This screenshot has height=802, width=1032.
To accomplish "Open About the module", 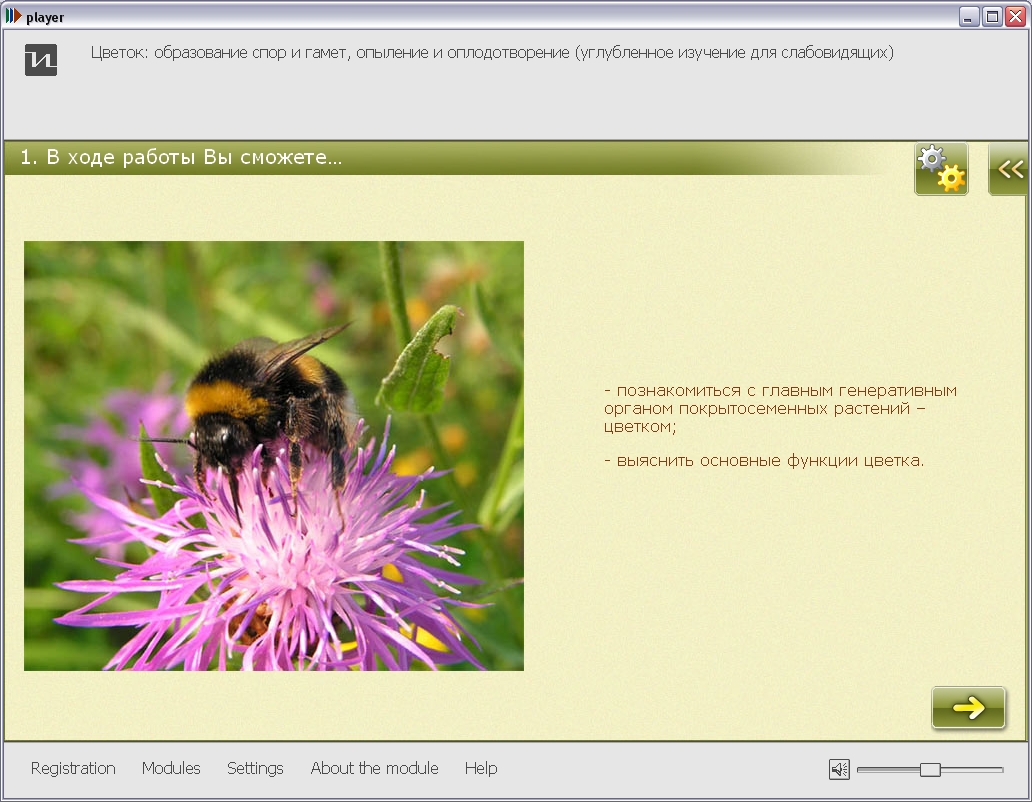I will click(374, 768).
